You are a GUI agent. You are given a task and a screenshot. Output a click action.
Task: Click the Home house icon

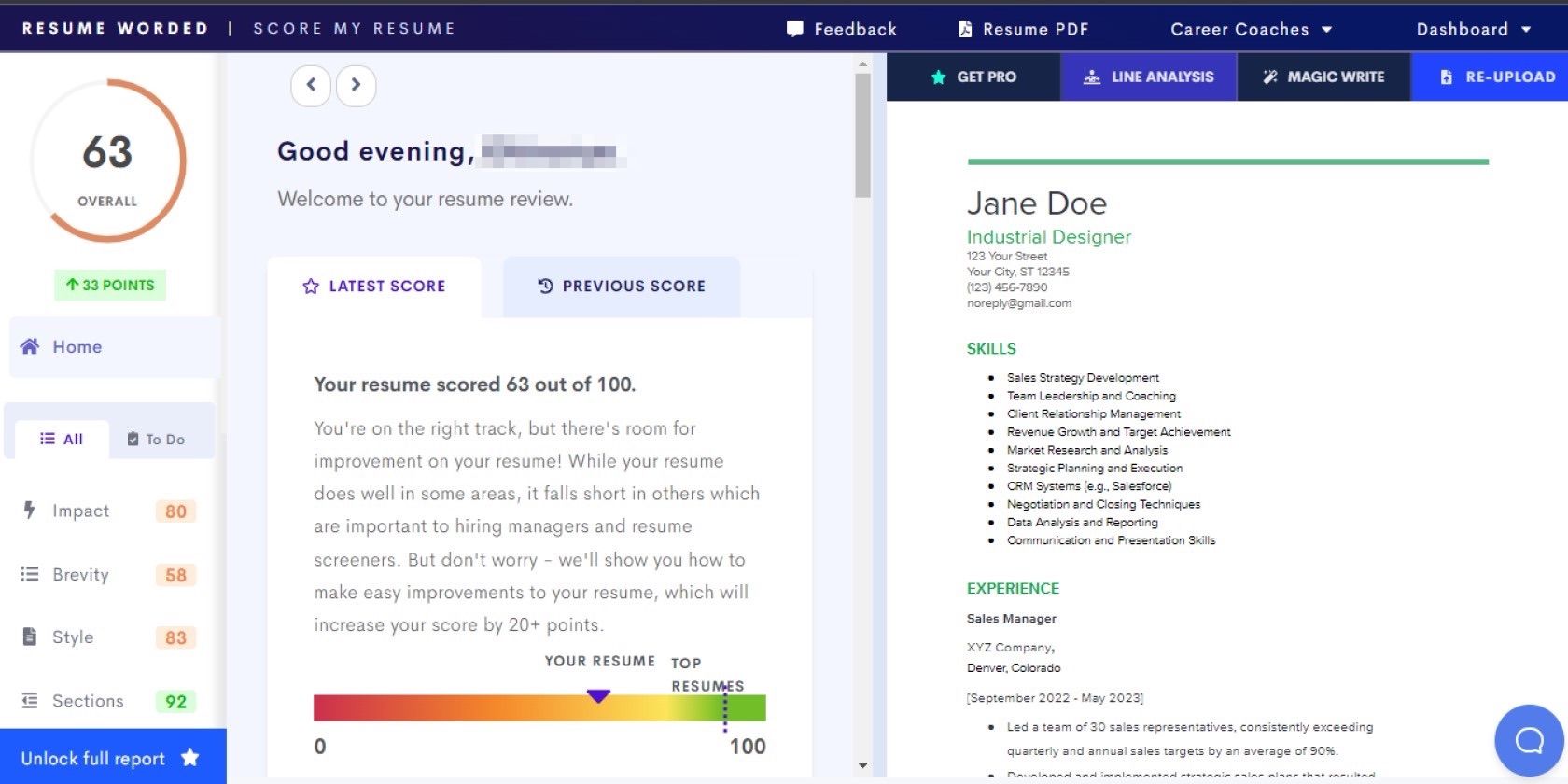click(x=30, y=346)
